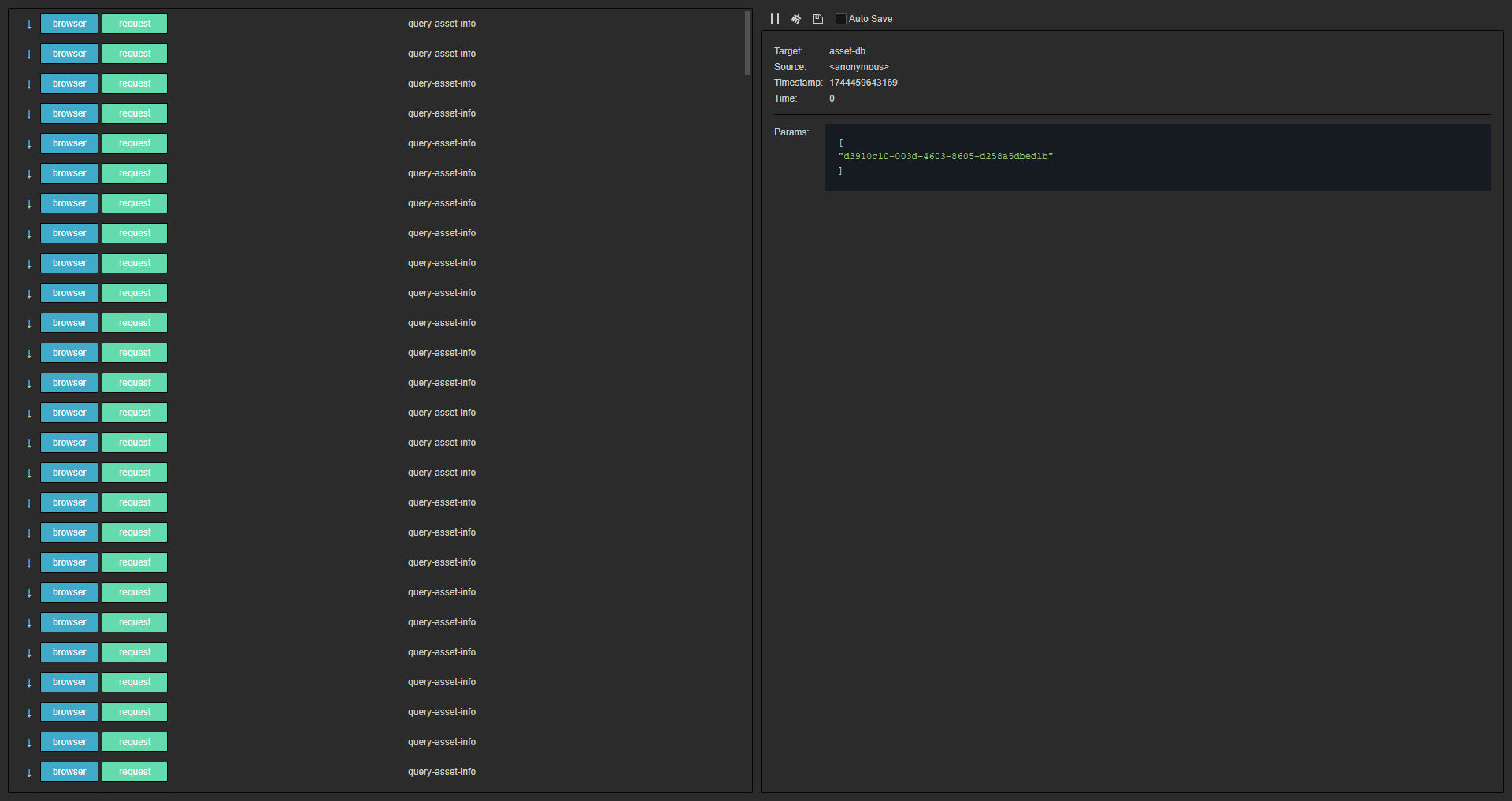
Task: Click the Params label
Action: (x=791, y=132)
